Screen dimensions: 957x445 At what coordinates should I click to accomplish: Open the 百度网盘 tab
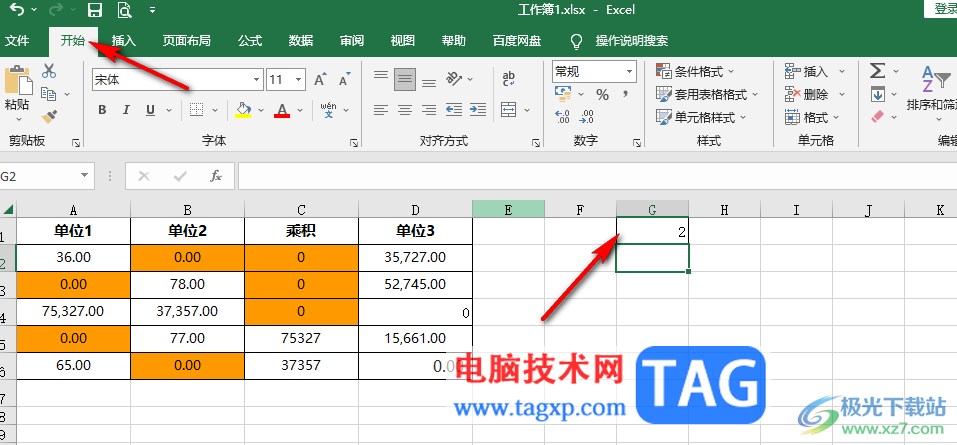[x=517, y=41]
